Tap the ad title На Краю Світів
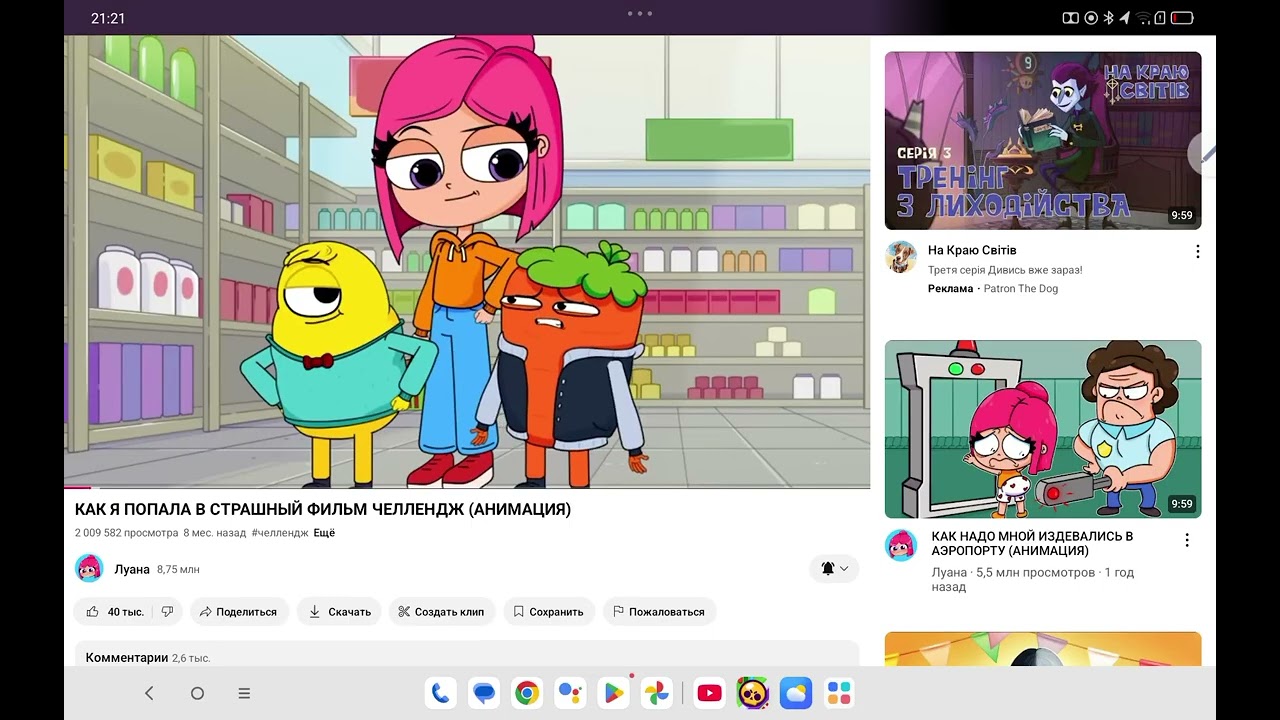The width and height of the screenshot is (1280, 720). pyautogui.click(x=972, y=250)
